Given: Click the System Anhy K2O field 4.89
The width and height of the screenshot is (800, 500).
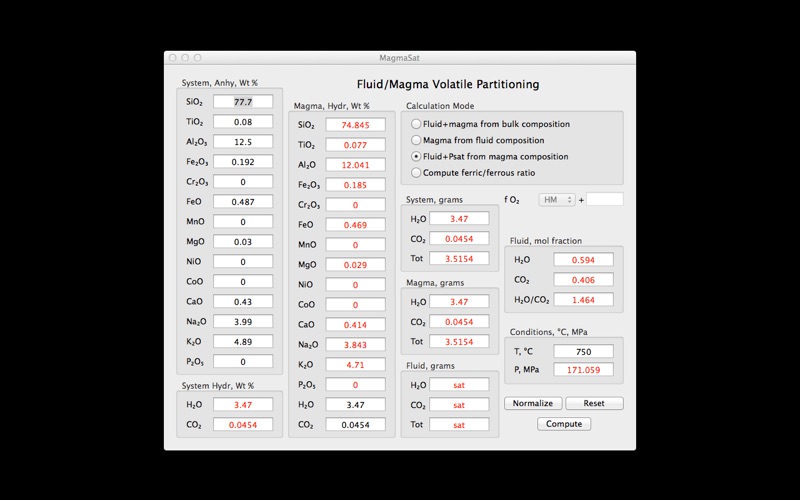Looking at the screenshot, I should [x=243, y=341].
